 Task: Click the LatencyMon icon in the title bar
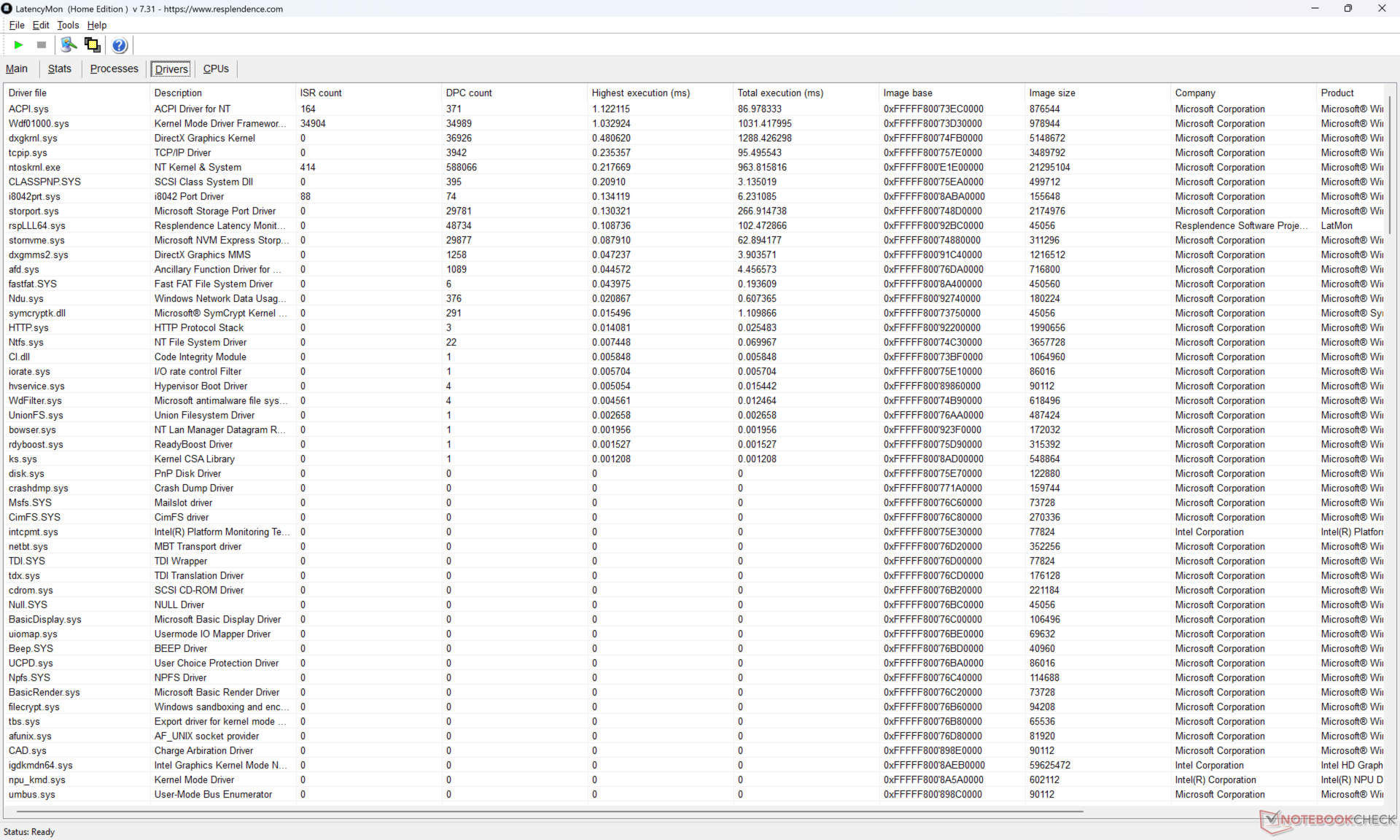[x=7, y=9]
